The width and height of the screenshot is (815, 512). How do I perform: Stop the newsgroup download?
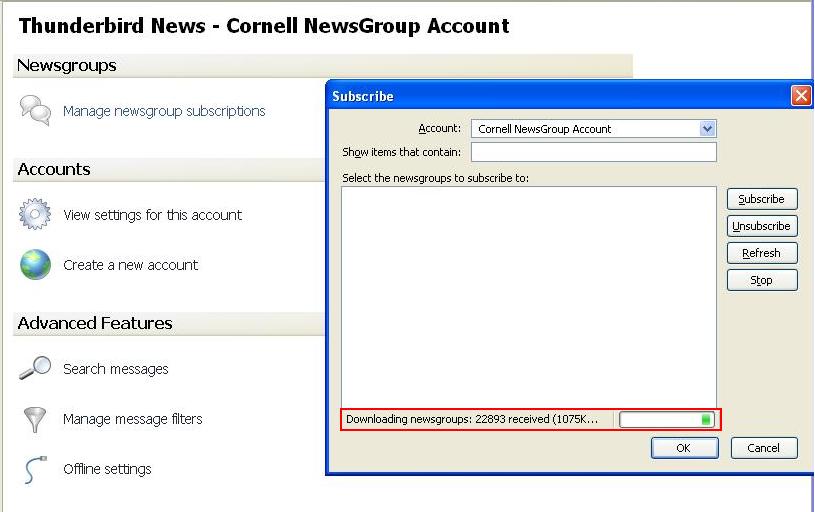point(761,280)
